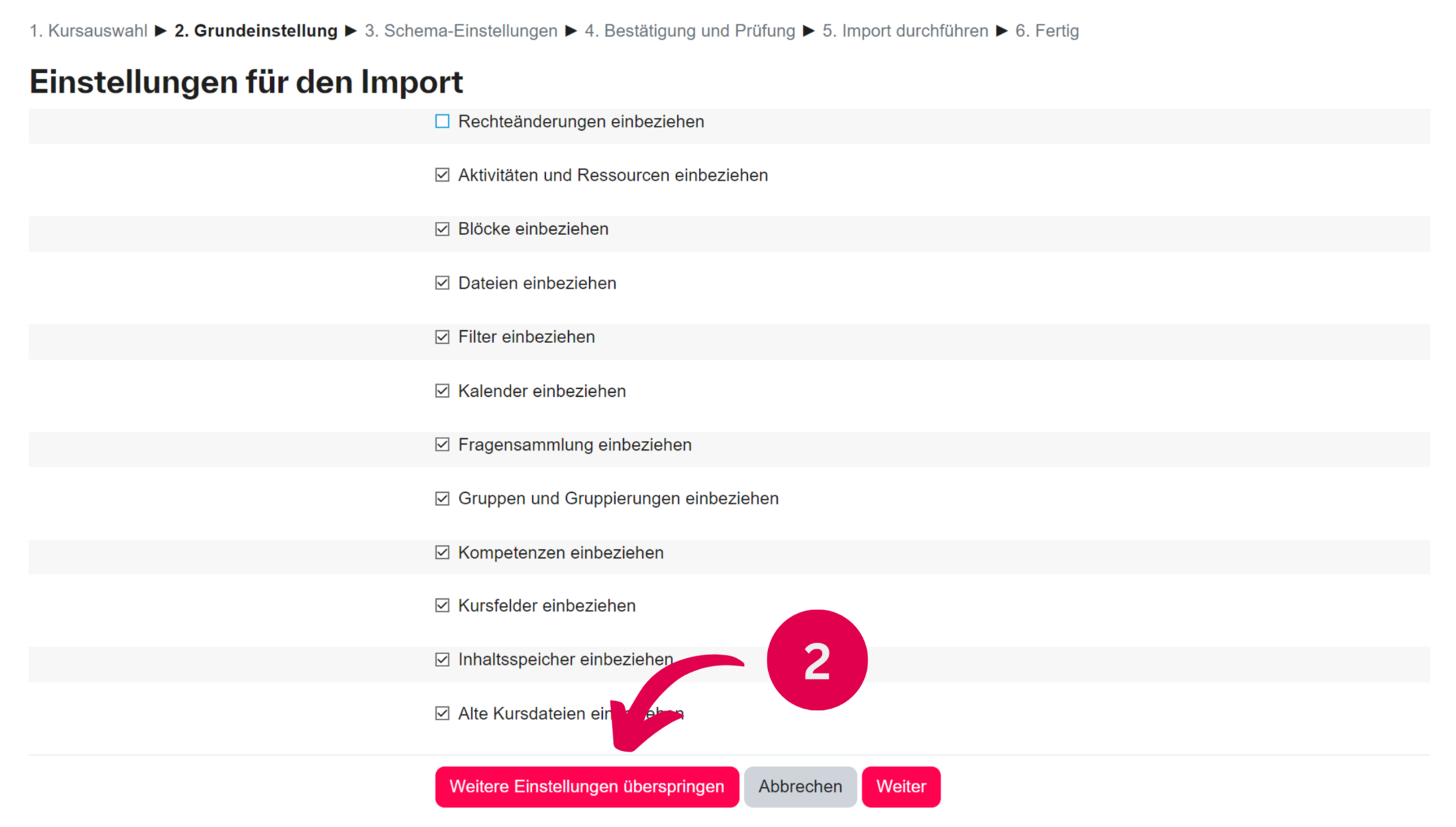Disable Aktivitäten und Ressourcen einbeziehen

click(x=442, y=175)
